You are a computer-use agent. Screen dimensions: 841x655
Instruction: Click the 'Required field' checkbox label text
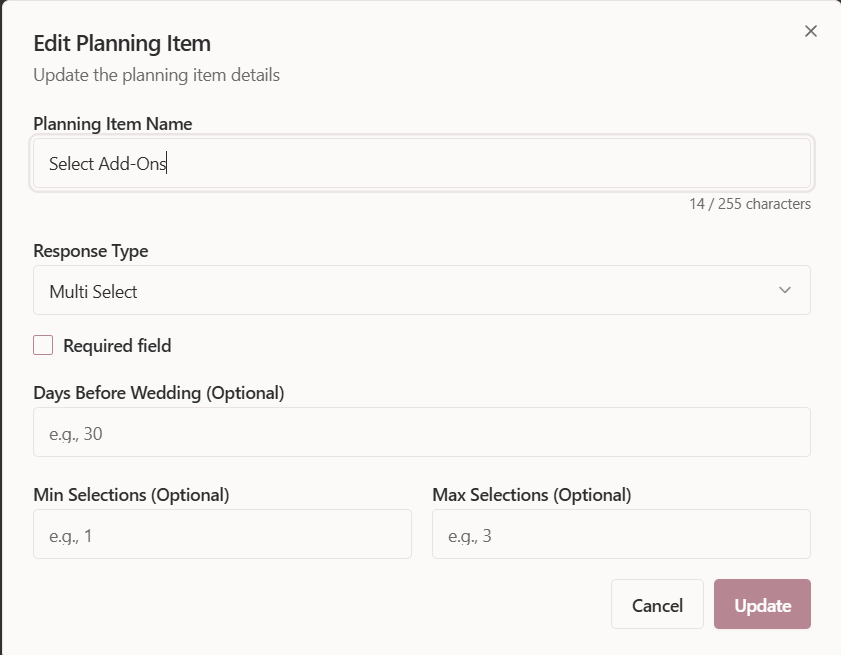(x=117, y=346)
